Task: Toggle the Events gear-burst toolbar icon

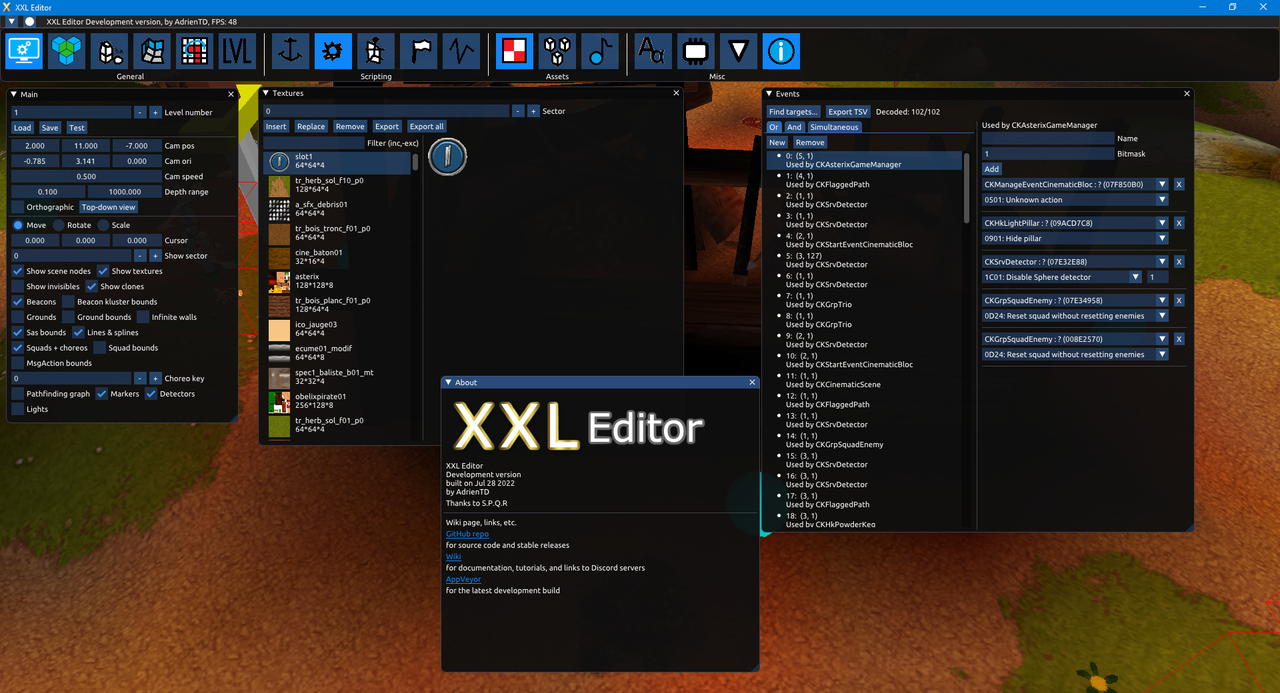Action: click(333, 51)
